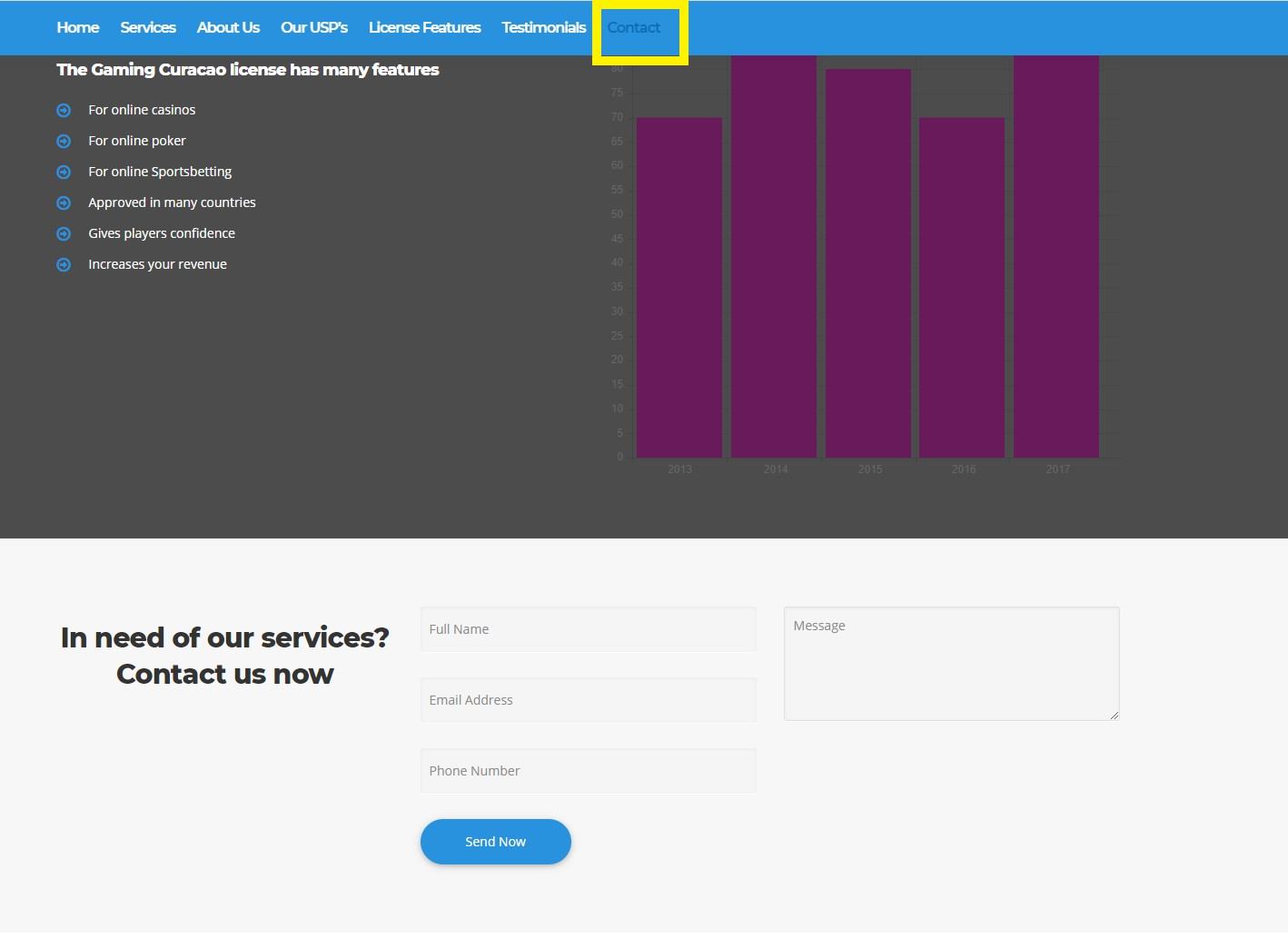Click the arrow icon beside Increases your revenue
Viewport: 1288px width, 948px height.
coord(64,265)
